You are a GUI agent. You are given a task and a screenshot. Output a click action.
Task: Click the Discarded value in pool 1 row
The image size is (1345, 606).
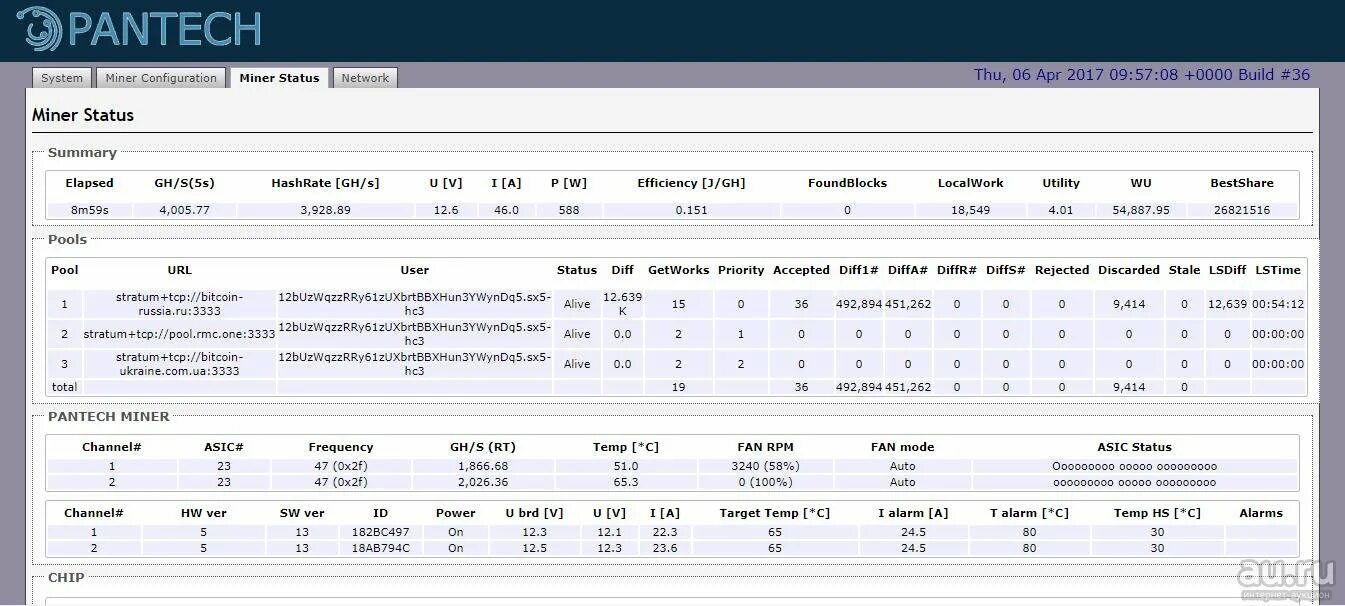(1129, 304)
